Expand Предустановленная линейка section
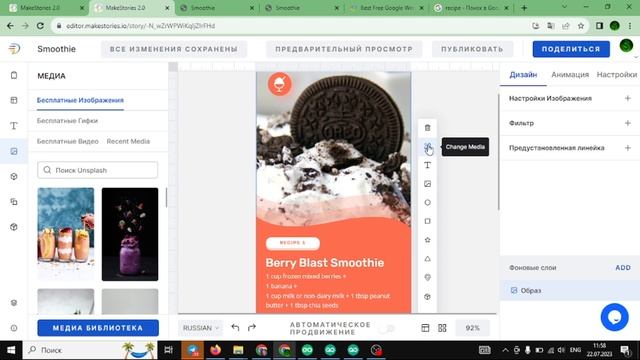The height and width of the screenshot is (360, 640). point(628,148)
